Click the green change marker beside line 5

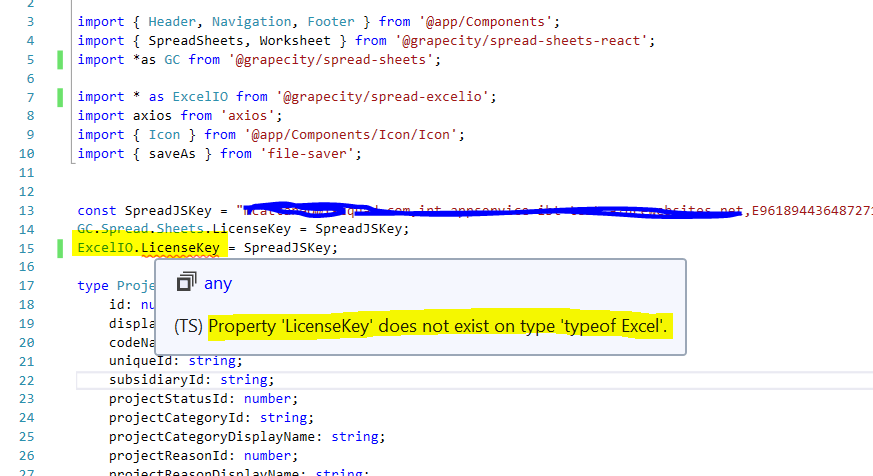[x=60, y=59]
